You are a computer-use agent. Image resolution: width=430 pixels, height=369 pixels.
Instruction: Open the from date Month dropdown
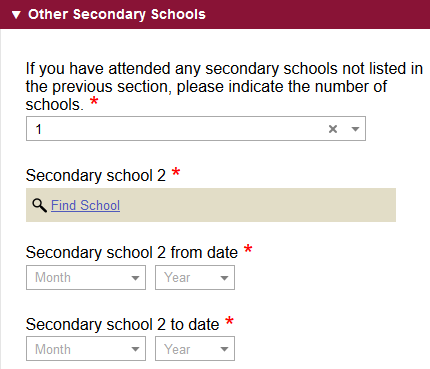pos(86,278)
